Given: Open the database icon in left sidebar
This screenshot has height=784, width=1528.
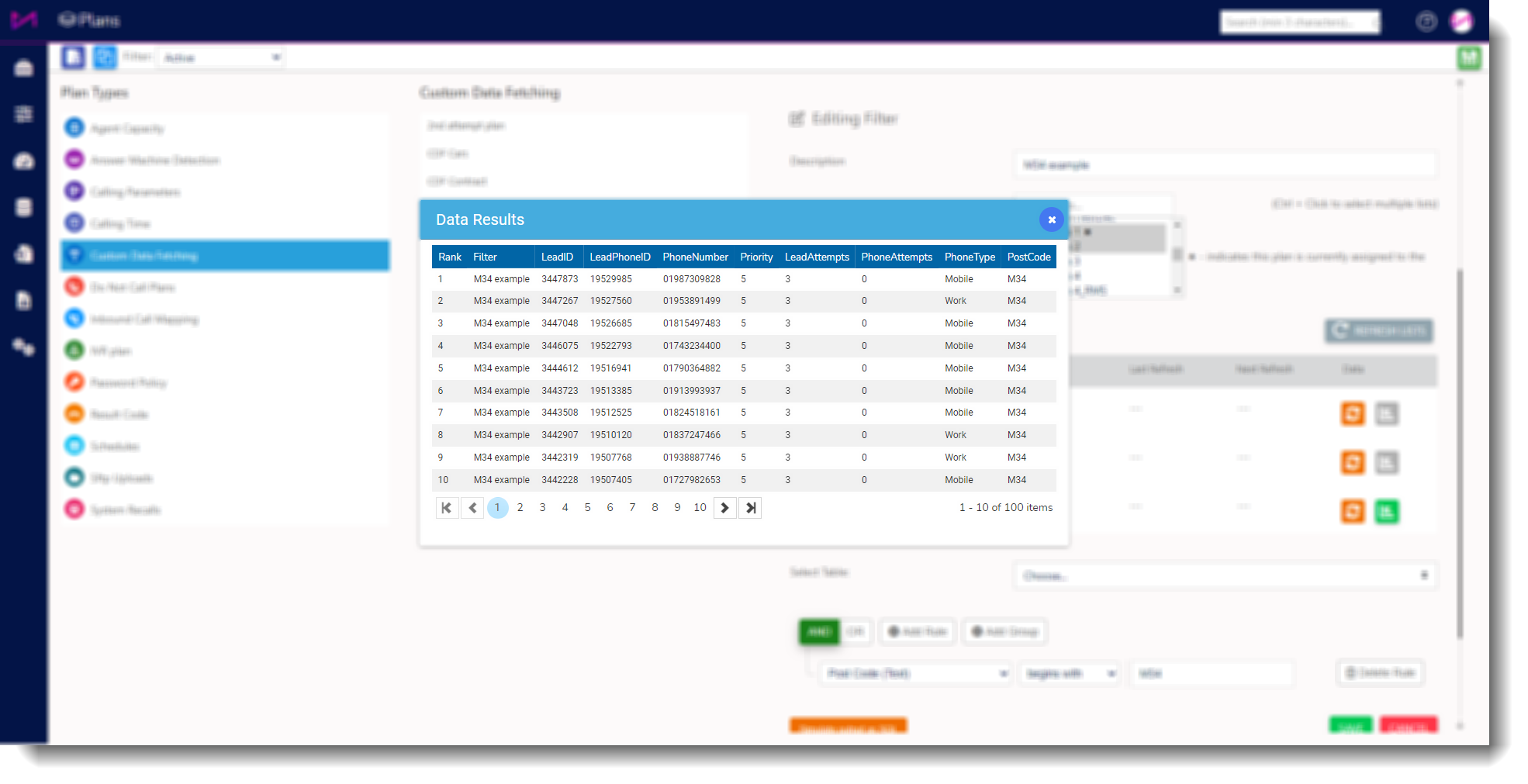Looking at the screenshot, I should point(24,207).
